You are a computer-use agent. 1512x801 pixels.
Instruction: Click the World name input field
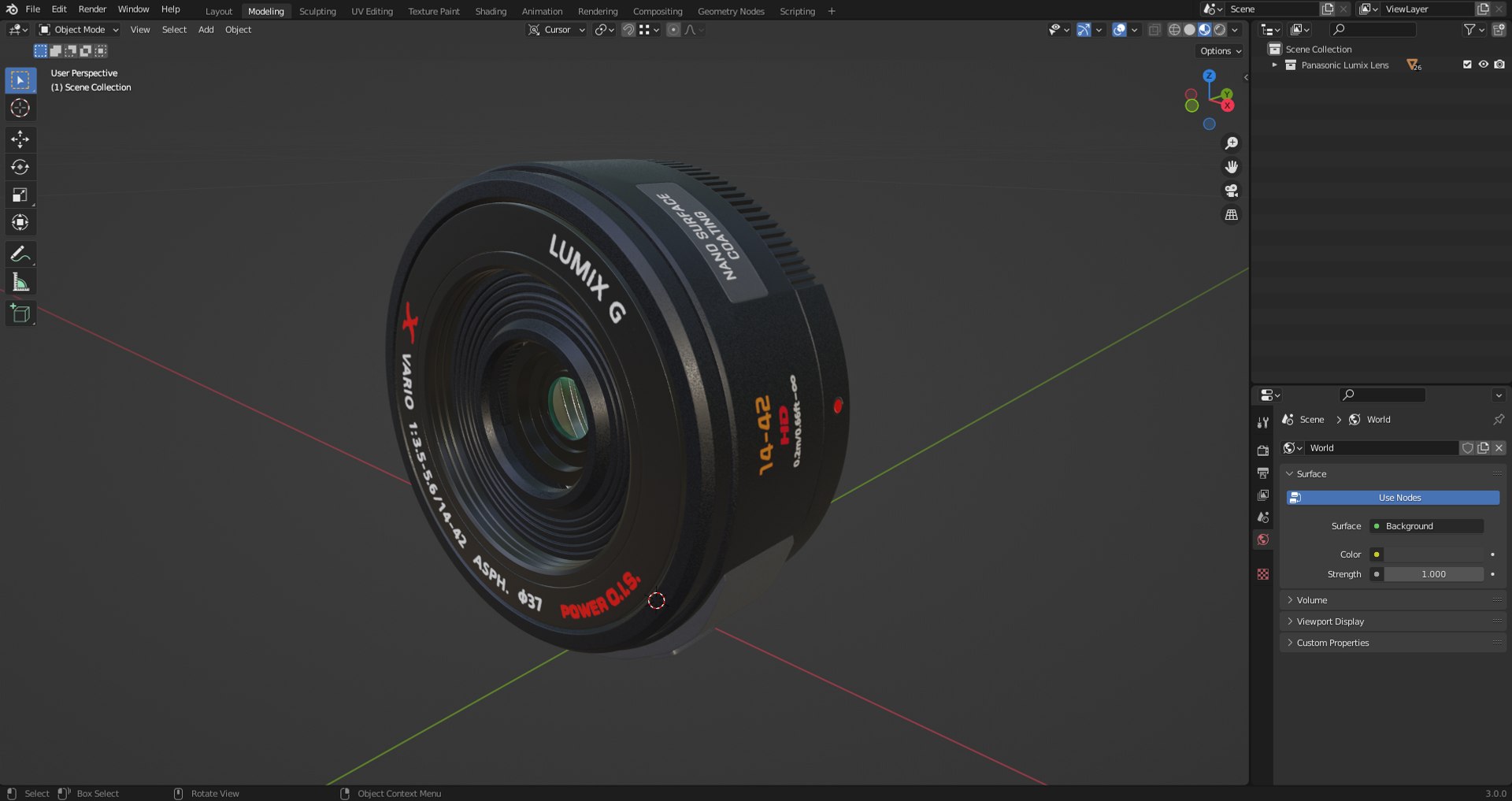tap(1381, 448)
